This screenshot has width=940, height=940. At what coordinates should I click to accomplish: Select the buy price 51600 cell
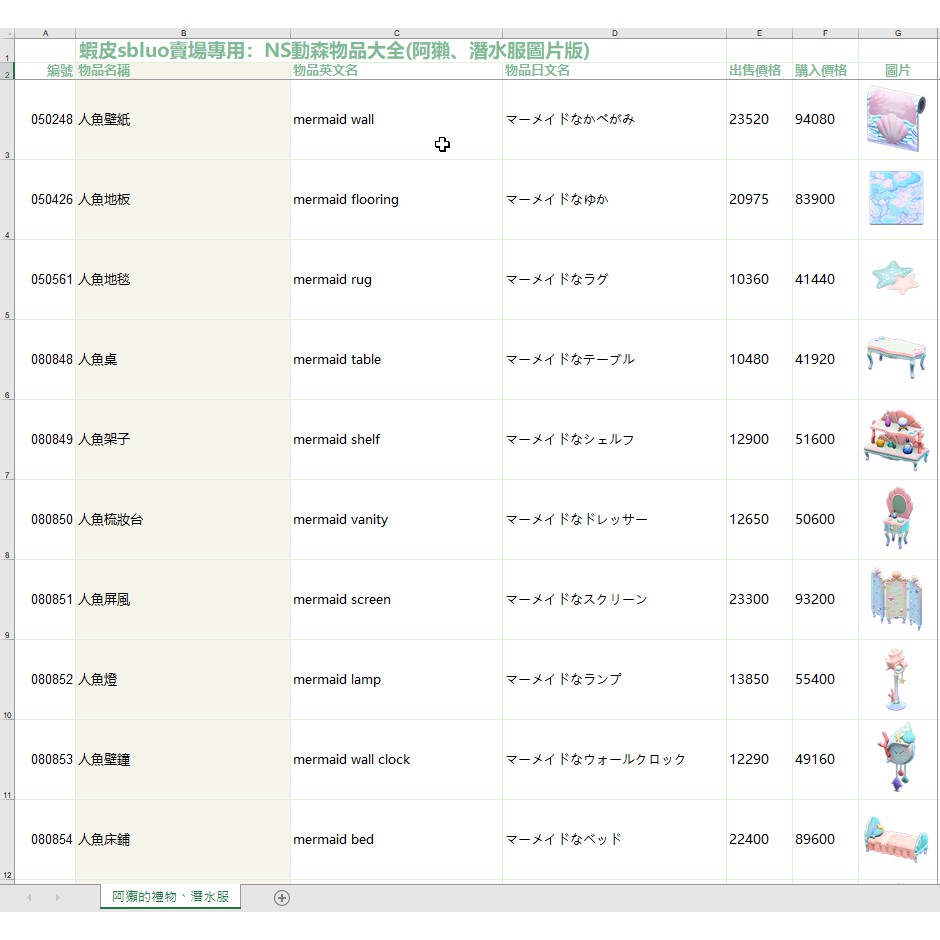click(825, 440)
